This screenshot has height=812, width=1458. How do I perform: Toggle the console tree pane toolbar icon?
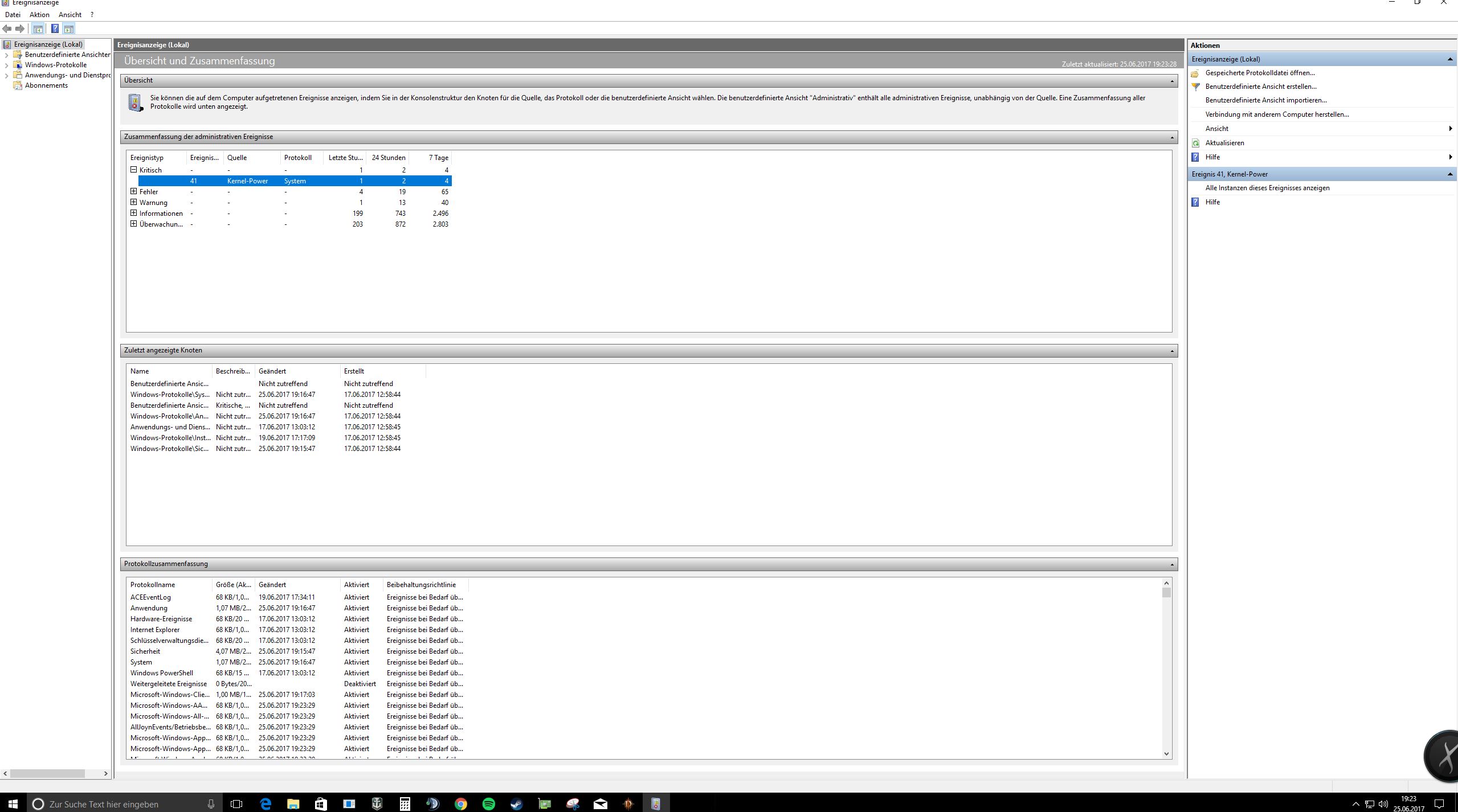[x=38, y=29]
